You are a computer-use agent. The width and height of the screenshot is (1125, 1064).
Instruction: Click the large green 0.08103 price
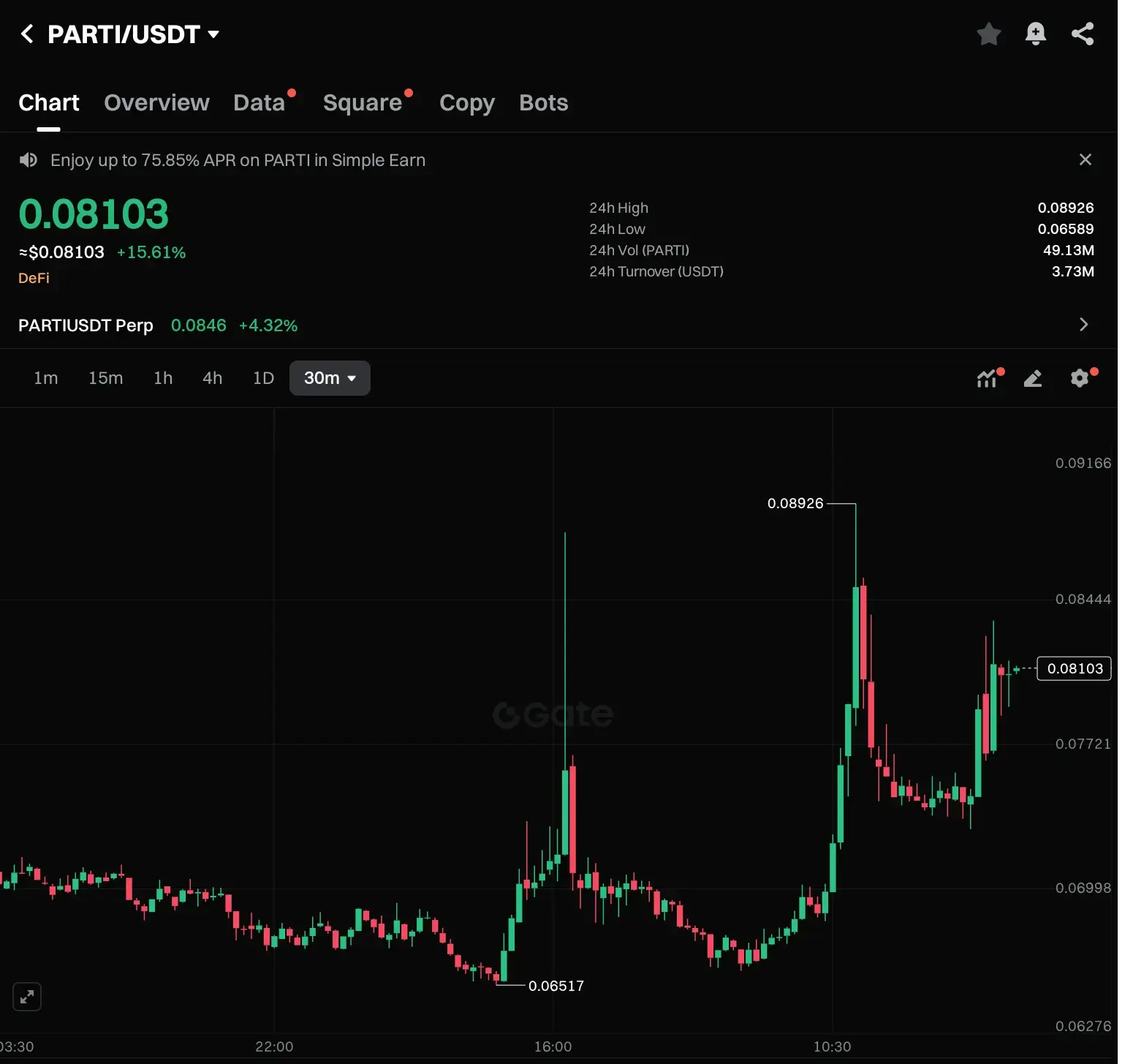pyautogui.click(x=94, y=214)
